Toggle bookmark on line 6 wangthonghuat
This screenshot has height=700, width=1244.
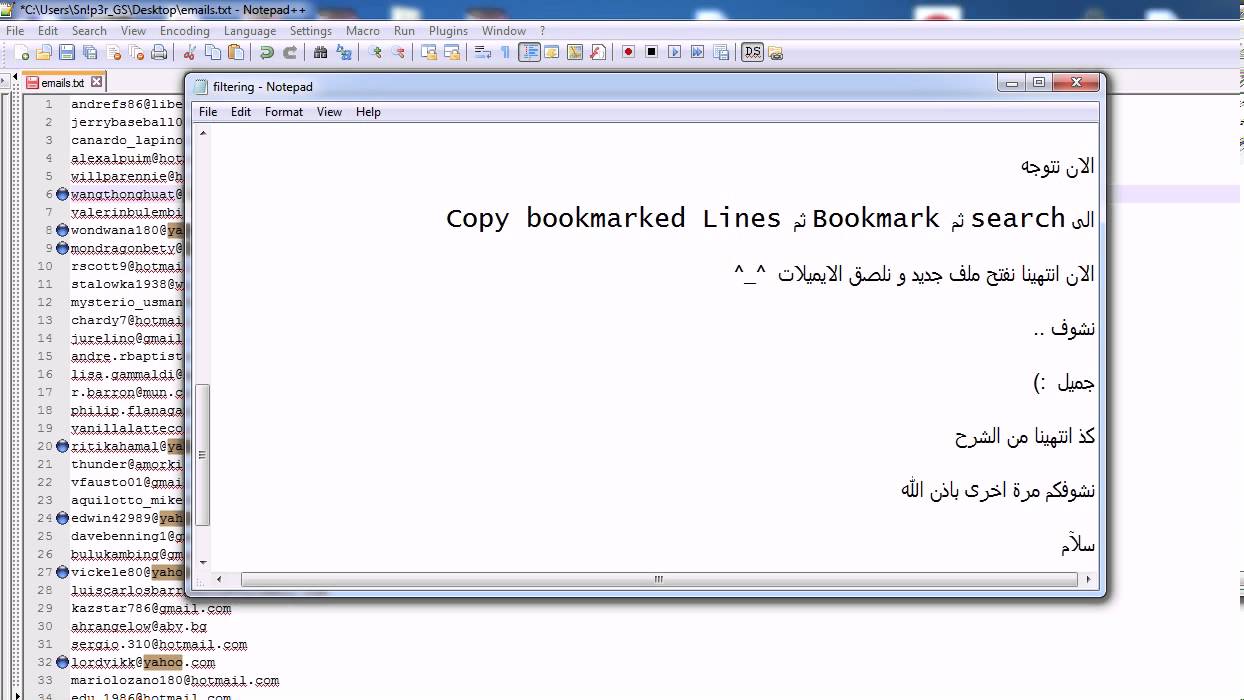click(x=62, y=194)
